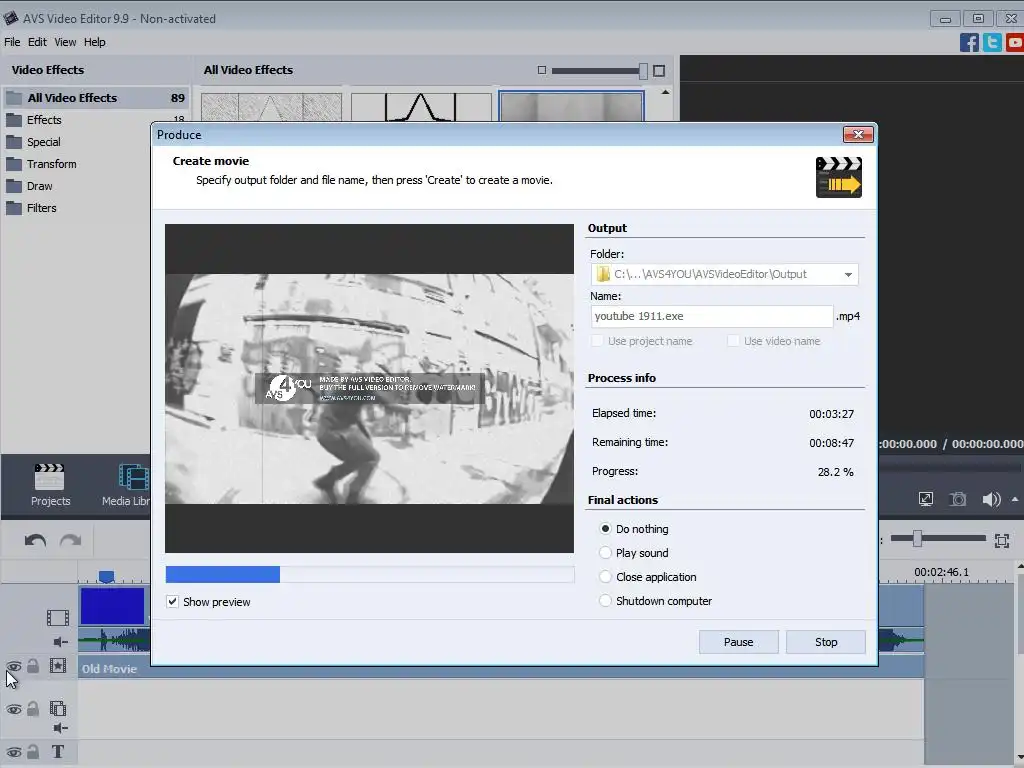
Task: Mute the overlay audio speaker icon
Action: (61, 728)
